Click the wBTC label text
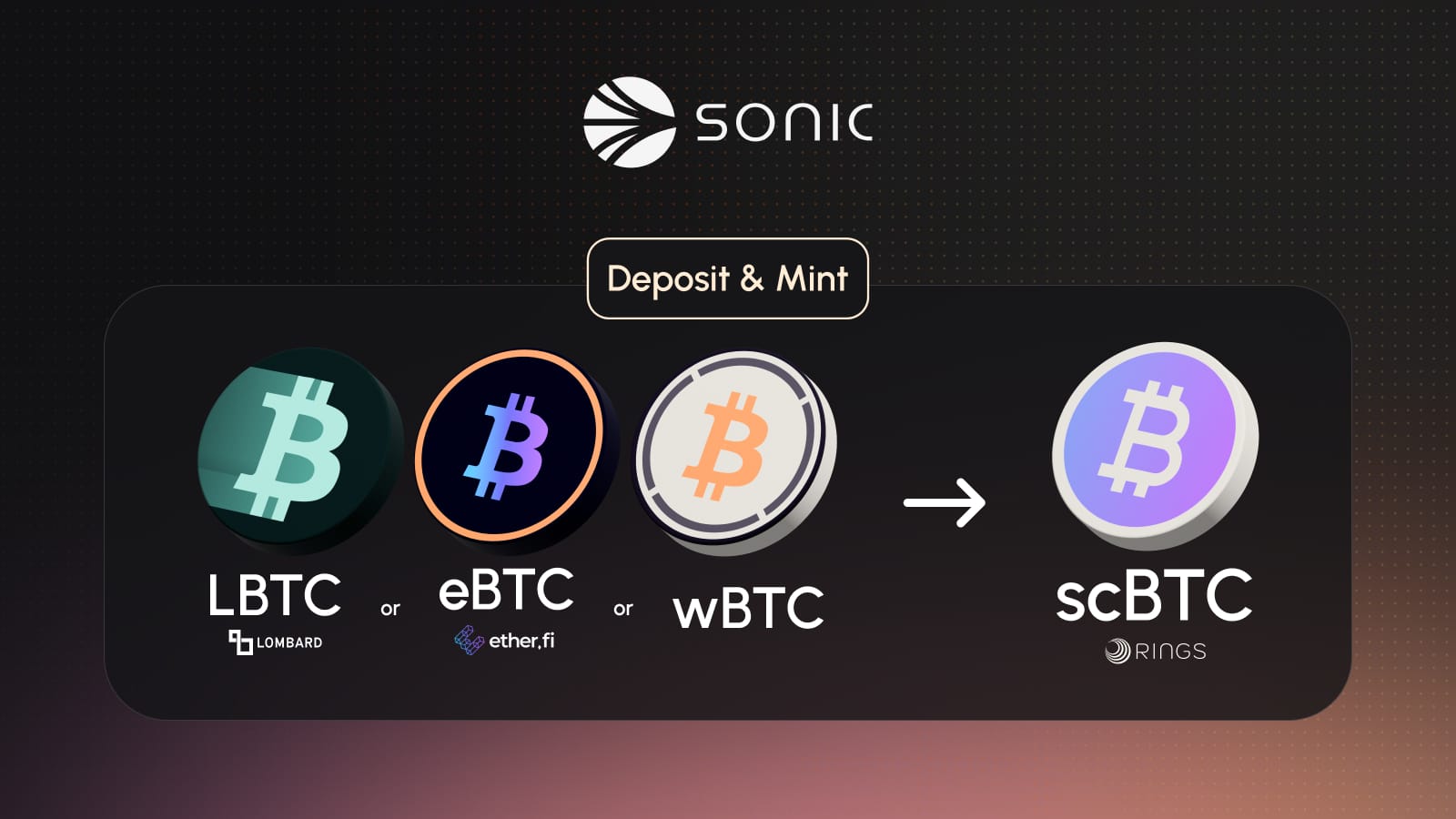Viewport: 1456px width, 819px height. pyautogui.click(x=748, y=608)
